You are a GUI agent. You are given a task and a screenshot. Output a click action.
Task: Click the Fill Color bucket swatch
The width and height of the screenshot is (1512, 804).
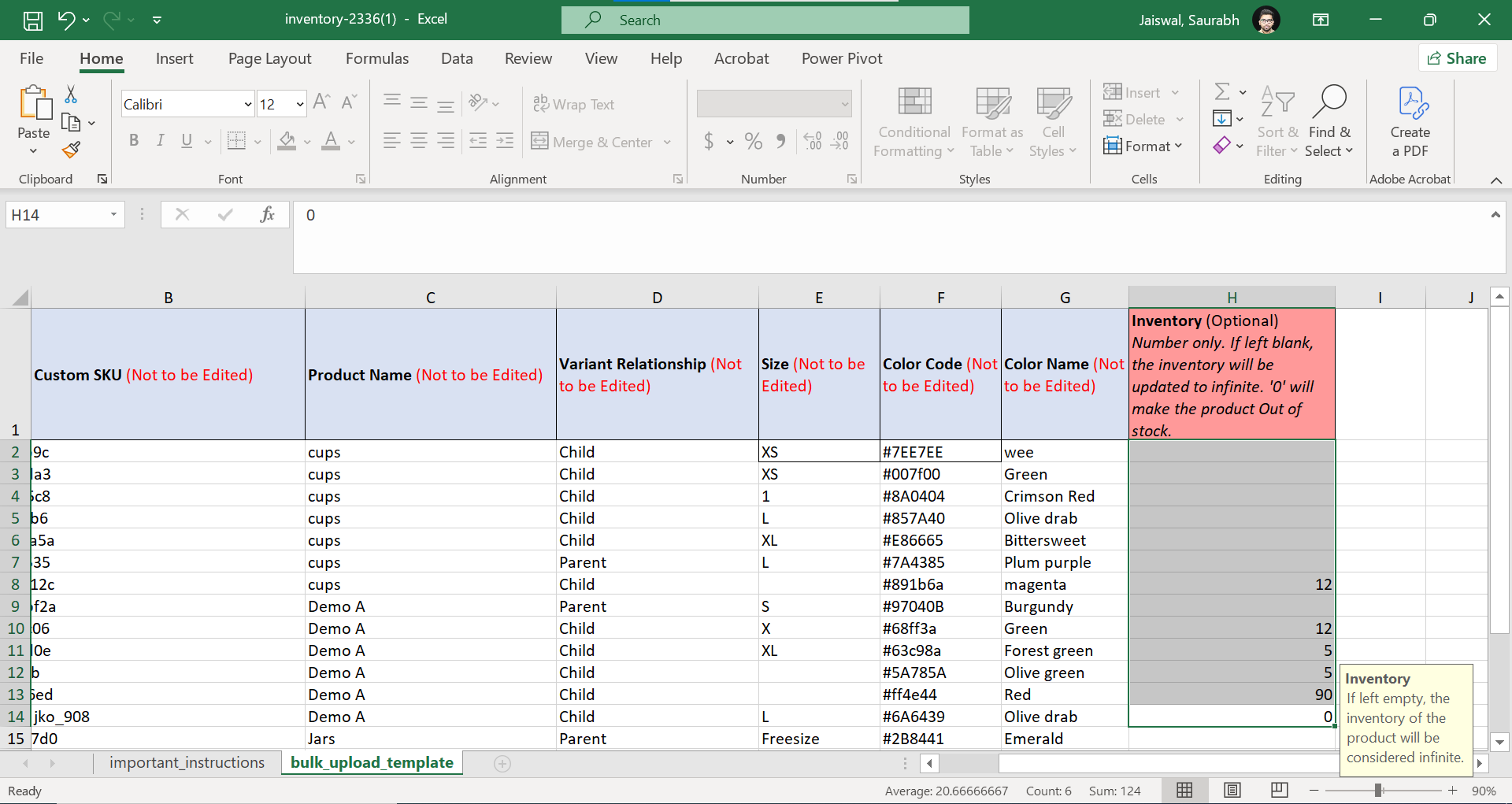pyautogui.click(x=287, y=141)
